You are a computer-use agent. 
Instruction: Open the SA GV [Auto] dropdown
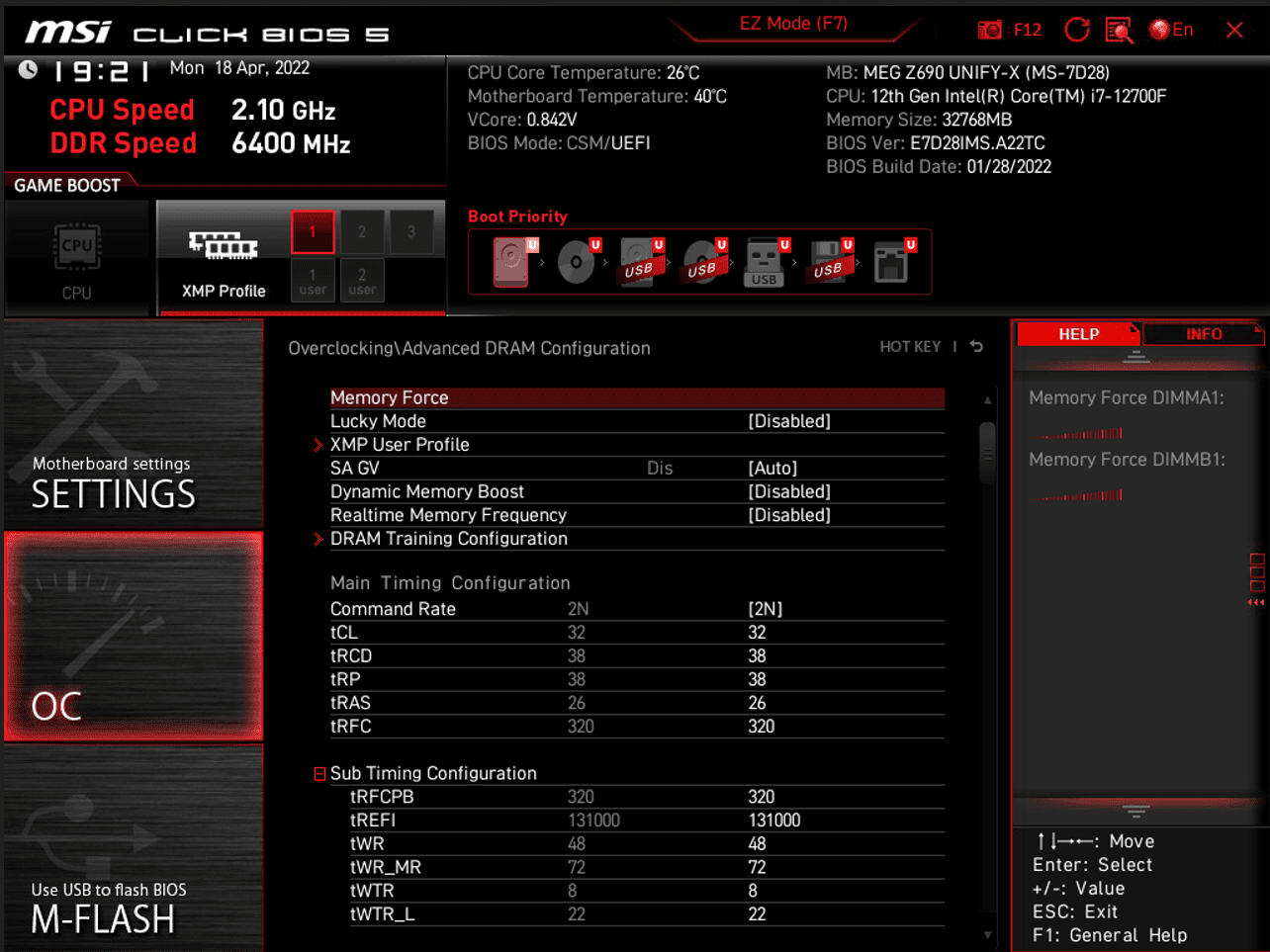coord(772,469)
